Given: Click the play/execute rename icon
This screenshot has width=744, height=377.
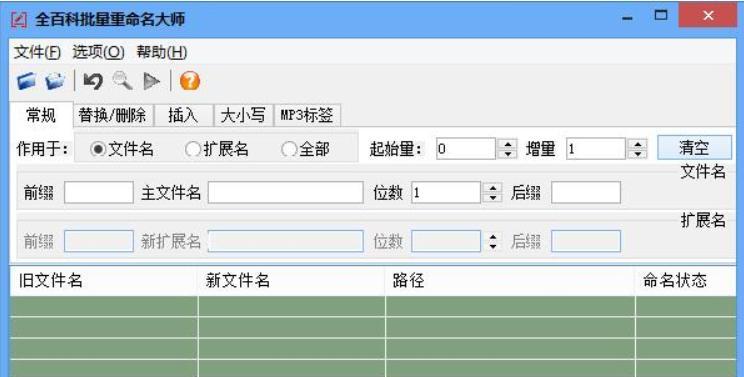Looking at the screenshot, I should click(152, 82).
